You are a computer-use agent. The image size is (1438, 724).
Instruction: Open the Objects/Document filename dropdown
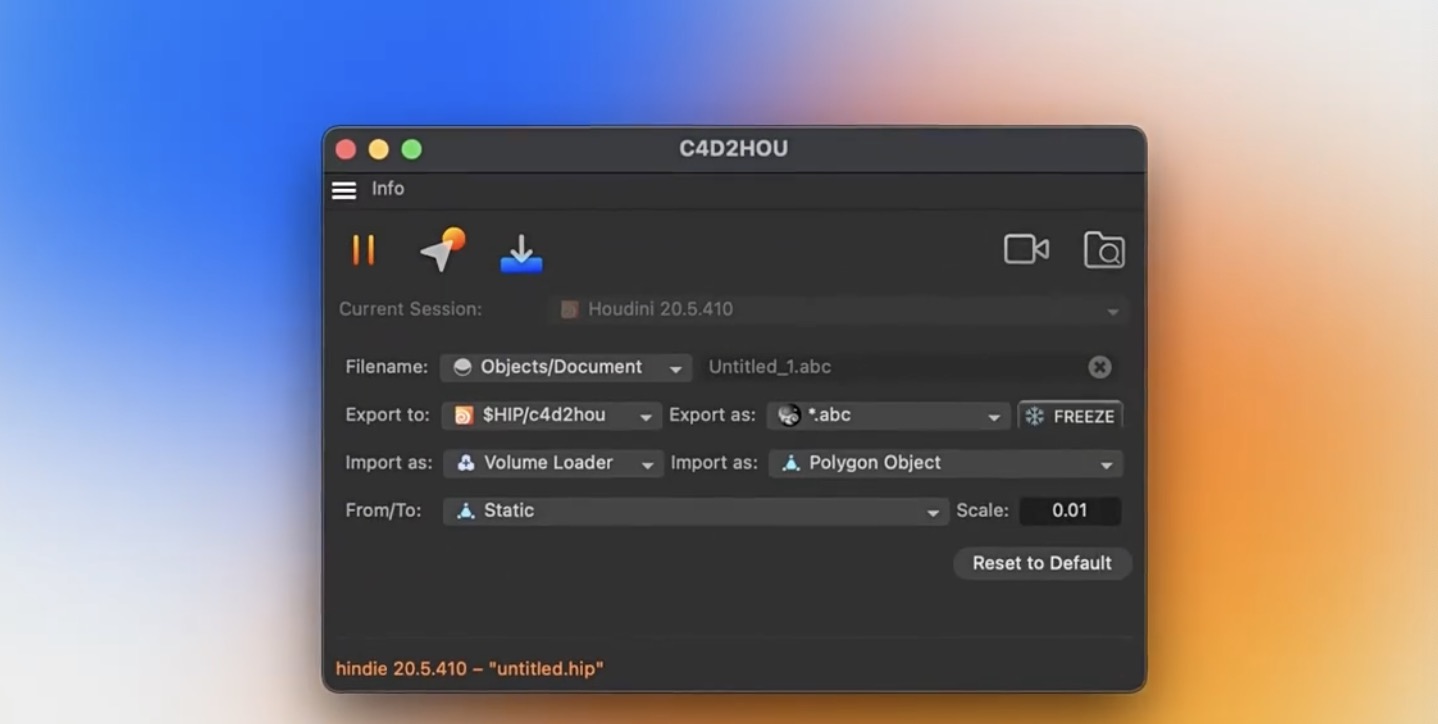pos(566,367)
